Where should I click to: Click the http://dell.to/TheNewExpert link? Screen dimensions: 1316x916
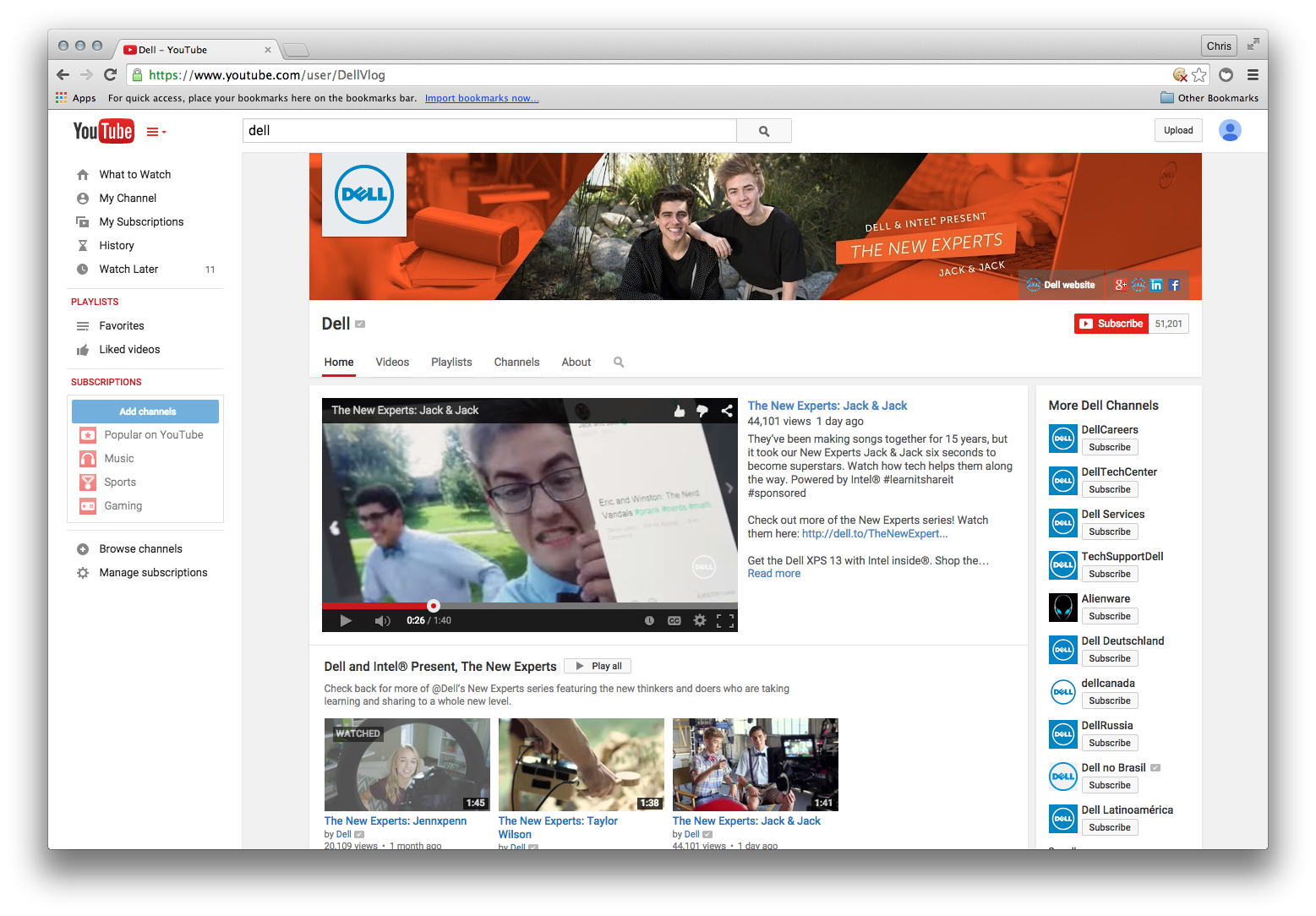(874, 533)
